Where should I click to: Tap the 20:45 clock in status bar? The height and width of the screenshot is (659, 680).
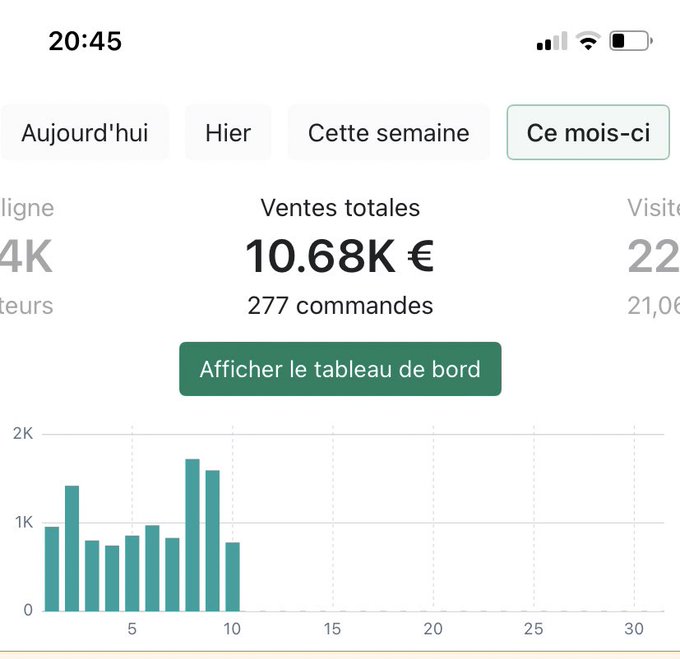pos(85,41)
